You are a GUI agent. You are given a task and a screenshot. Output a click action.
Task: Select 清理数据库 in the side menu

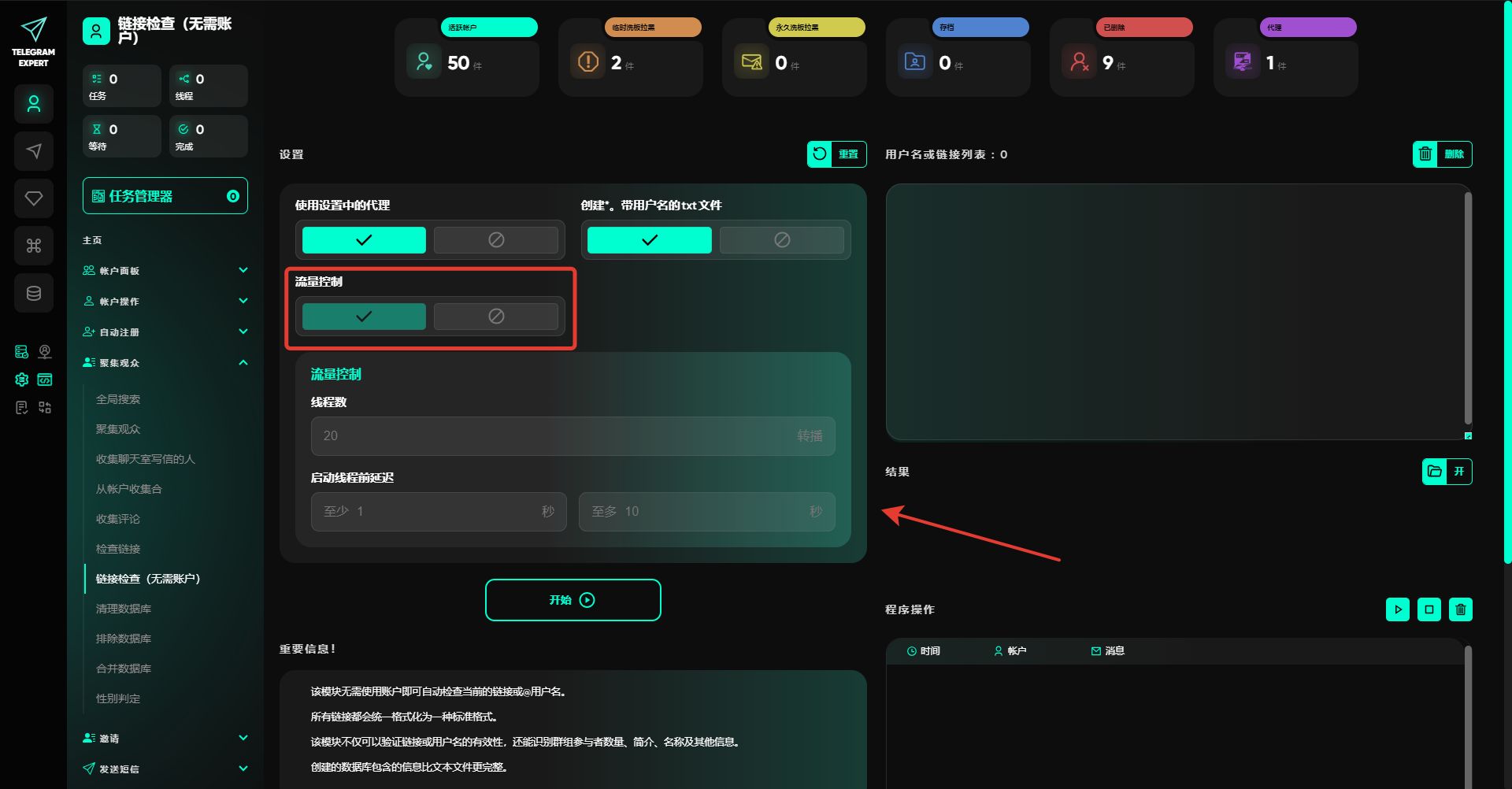coord(124,609)
